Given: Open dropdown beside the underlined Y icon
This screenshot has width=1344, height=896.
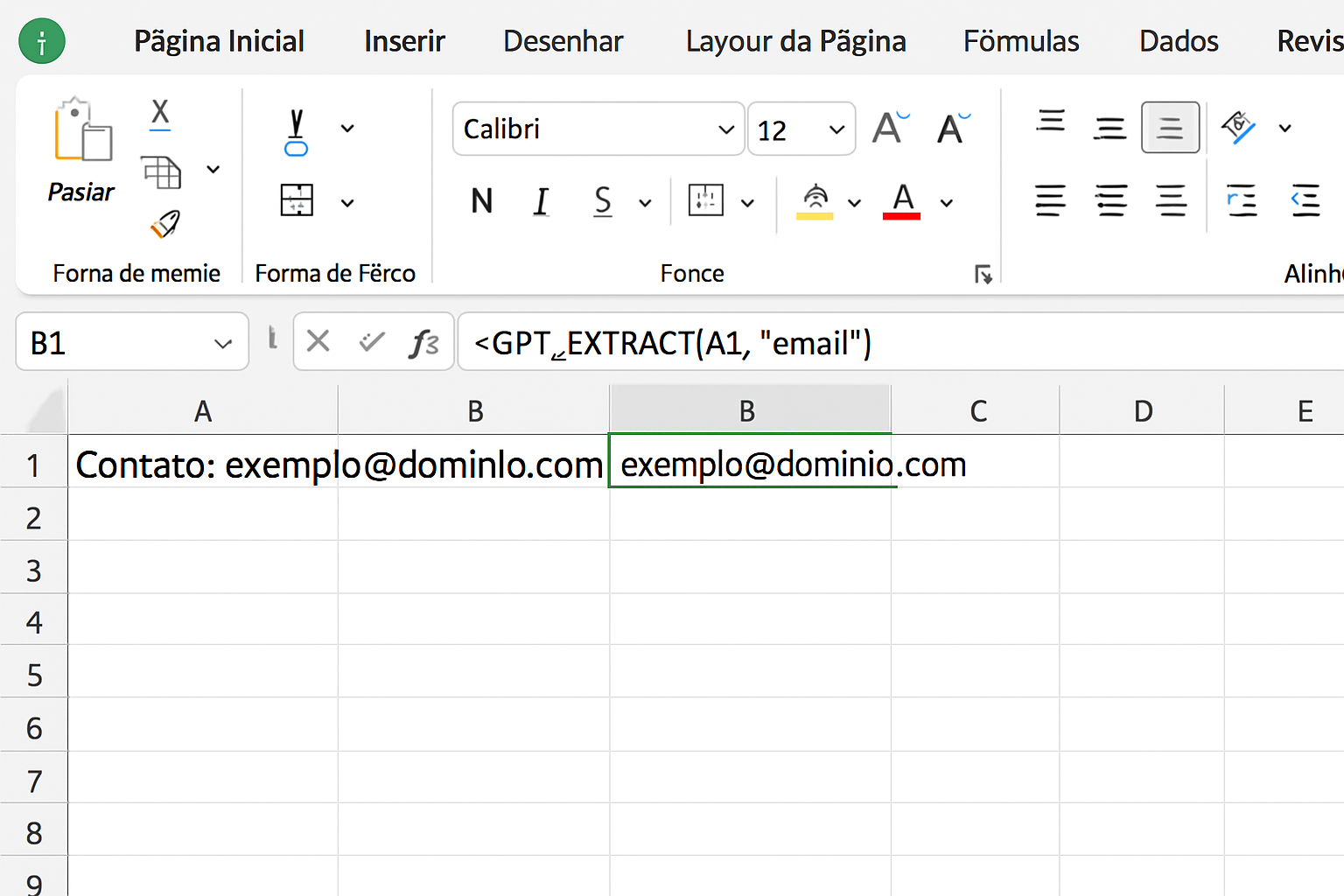Looking at the screenshot, I should click(347, 128).
